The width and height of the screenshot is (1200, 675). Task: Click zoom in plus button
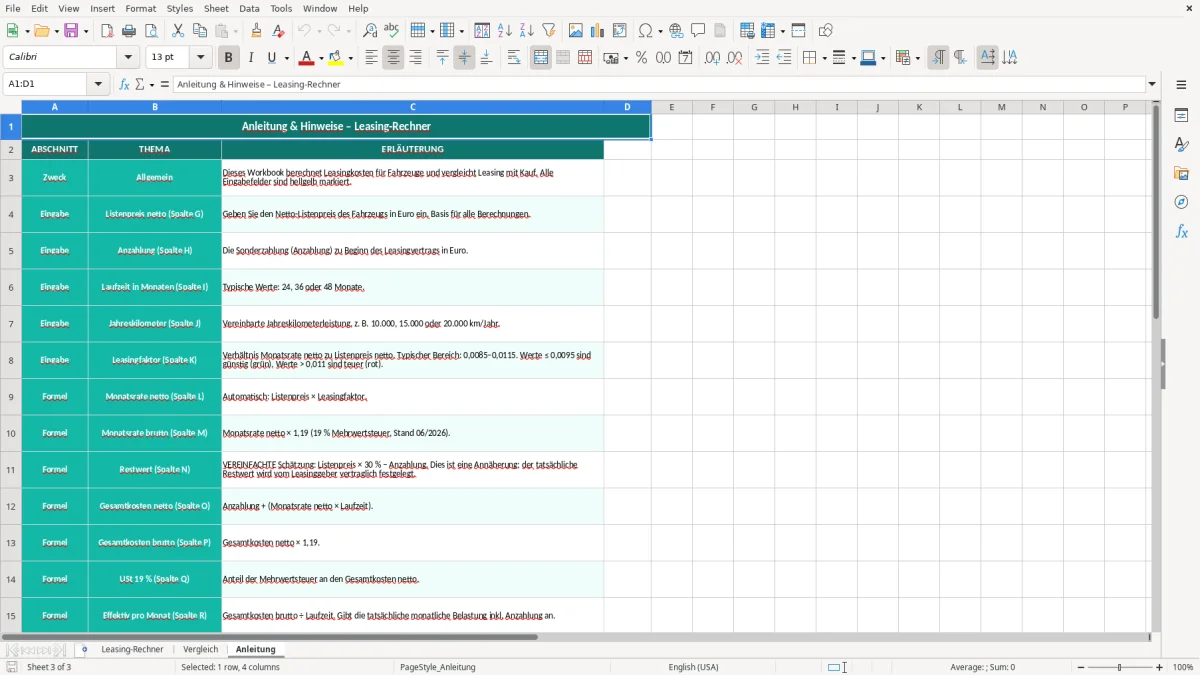tap(1160, 667)
